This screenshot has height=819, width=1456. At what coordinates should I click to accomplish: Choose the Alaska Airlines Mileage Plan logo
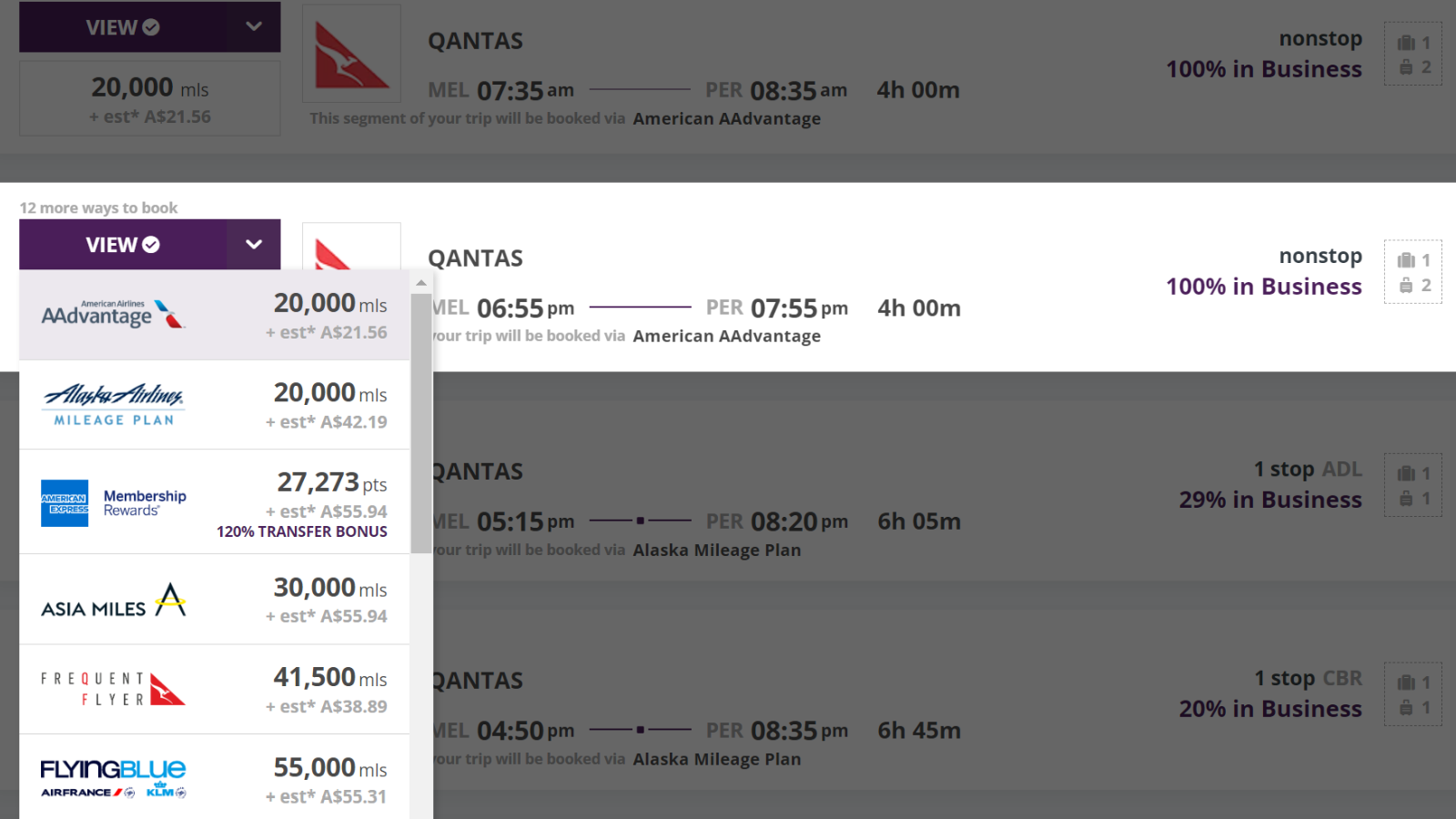coord(114,405)
